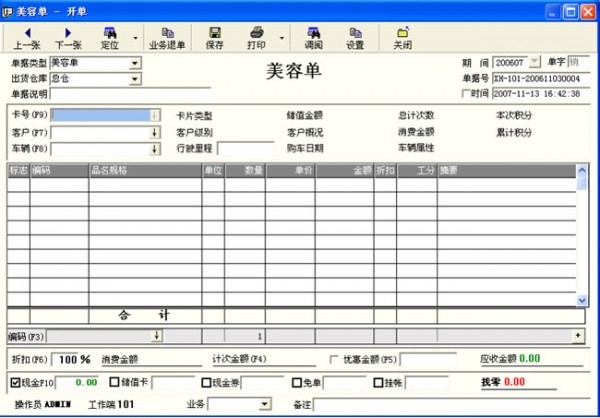Toggle the 优惠金额(F5) checkbox

tap(334, 359)
